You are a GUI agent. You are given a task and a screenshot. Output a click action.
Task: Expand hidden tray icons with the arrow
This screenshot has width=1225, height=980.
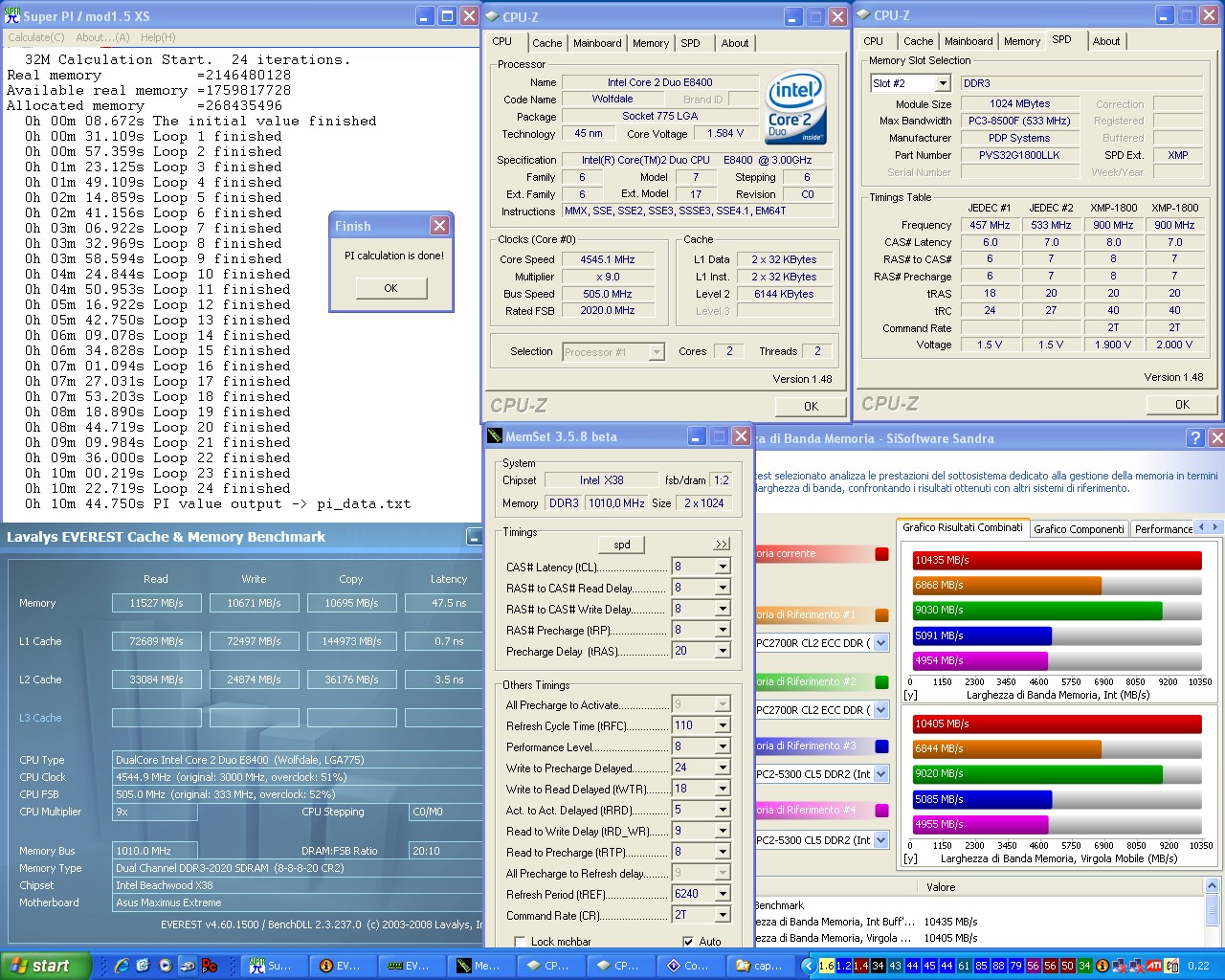[x=807, y=966]
